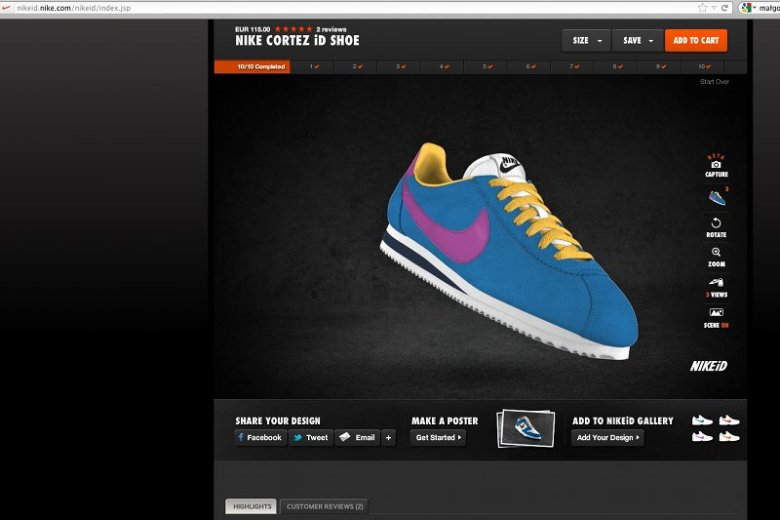Switch to the Highlights tab

coord(252,507)
